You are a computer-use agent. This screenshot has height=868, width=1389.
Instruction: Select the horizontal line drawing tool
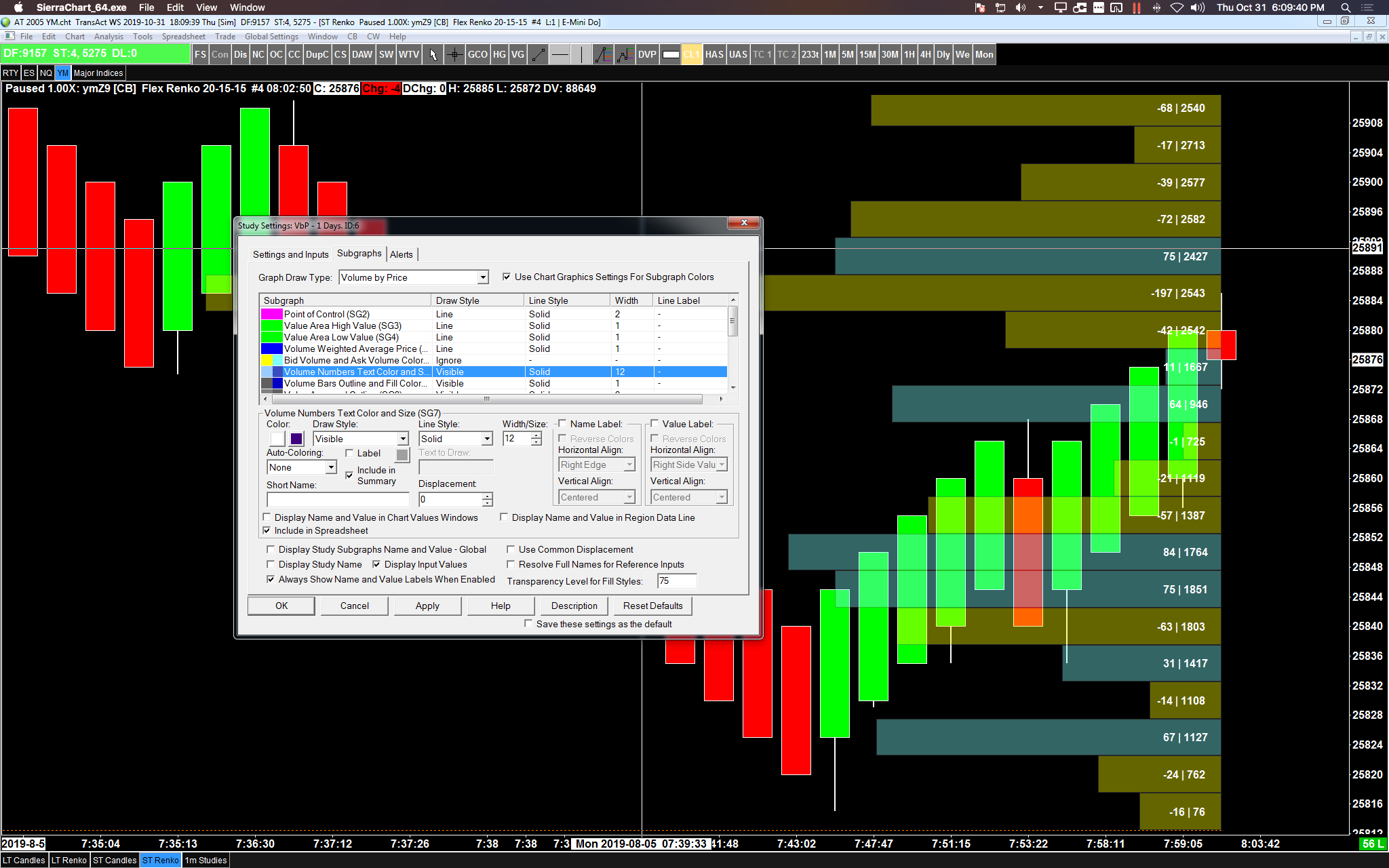pyautogui.click(x=560, y=55)
